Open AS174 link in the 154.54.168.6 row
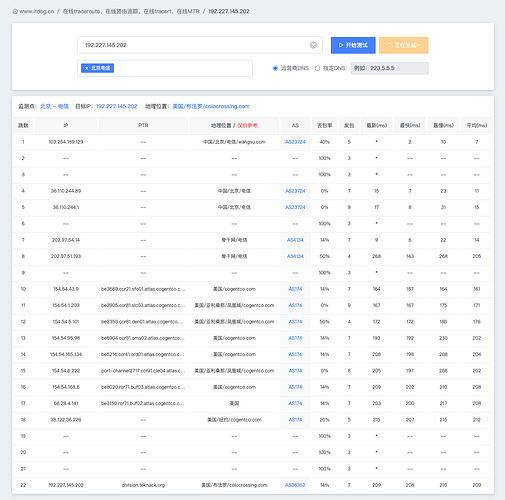 pyautogui.click(x=295, y=387)
